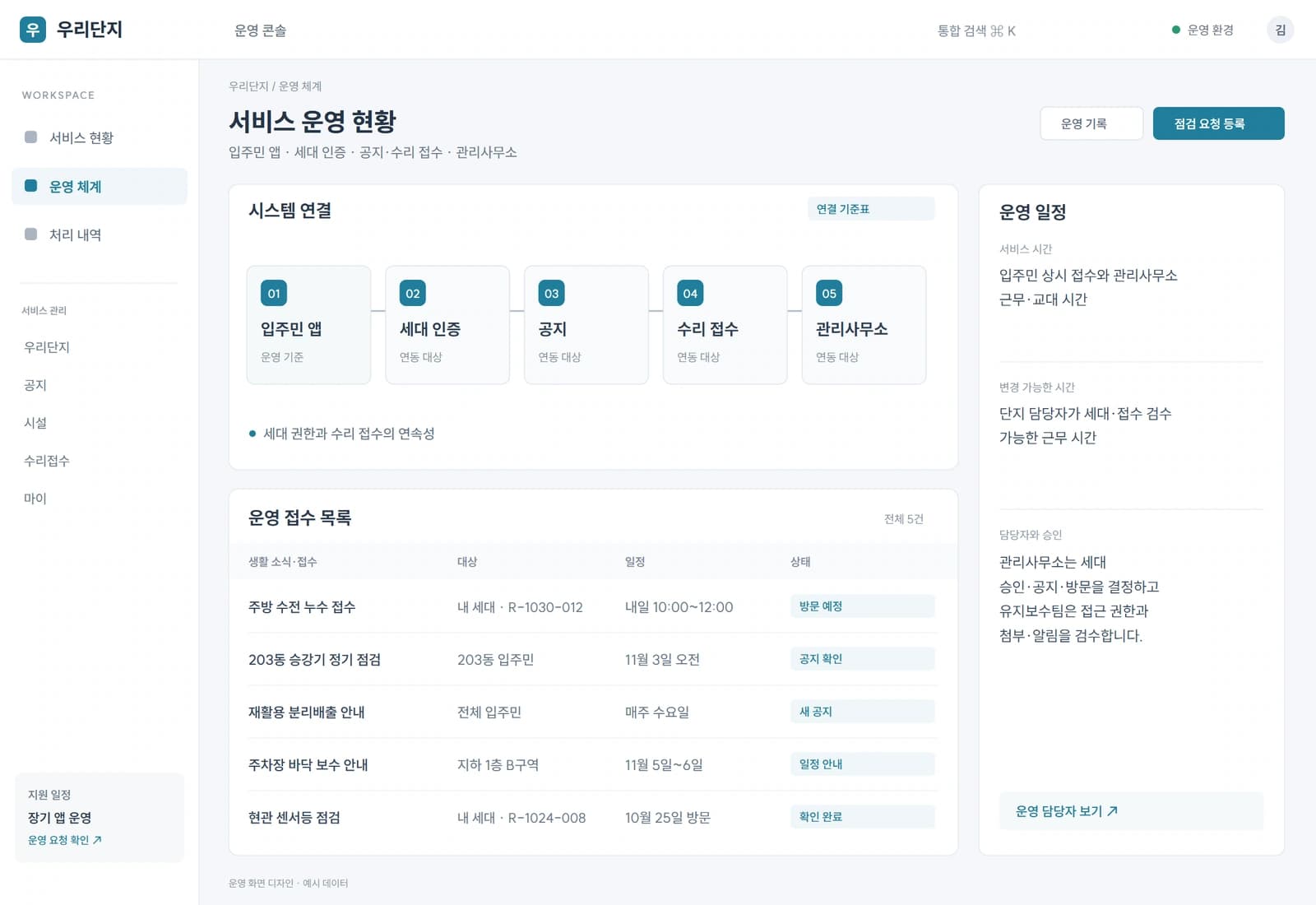
Task: Open the 김 user avatar
Action: [1280, 30]
